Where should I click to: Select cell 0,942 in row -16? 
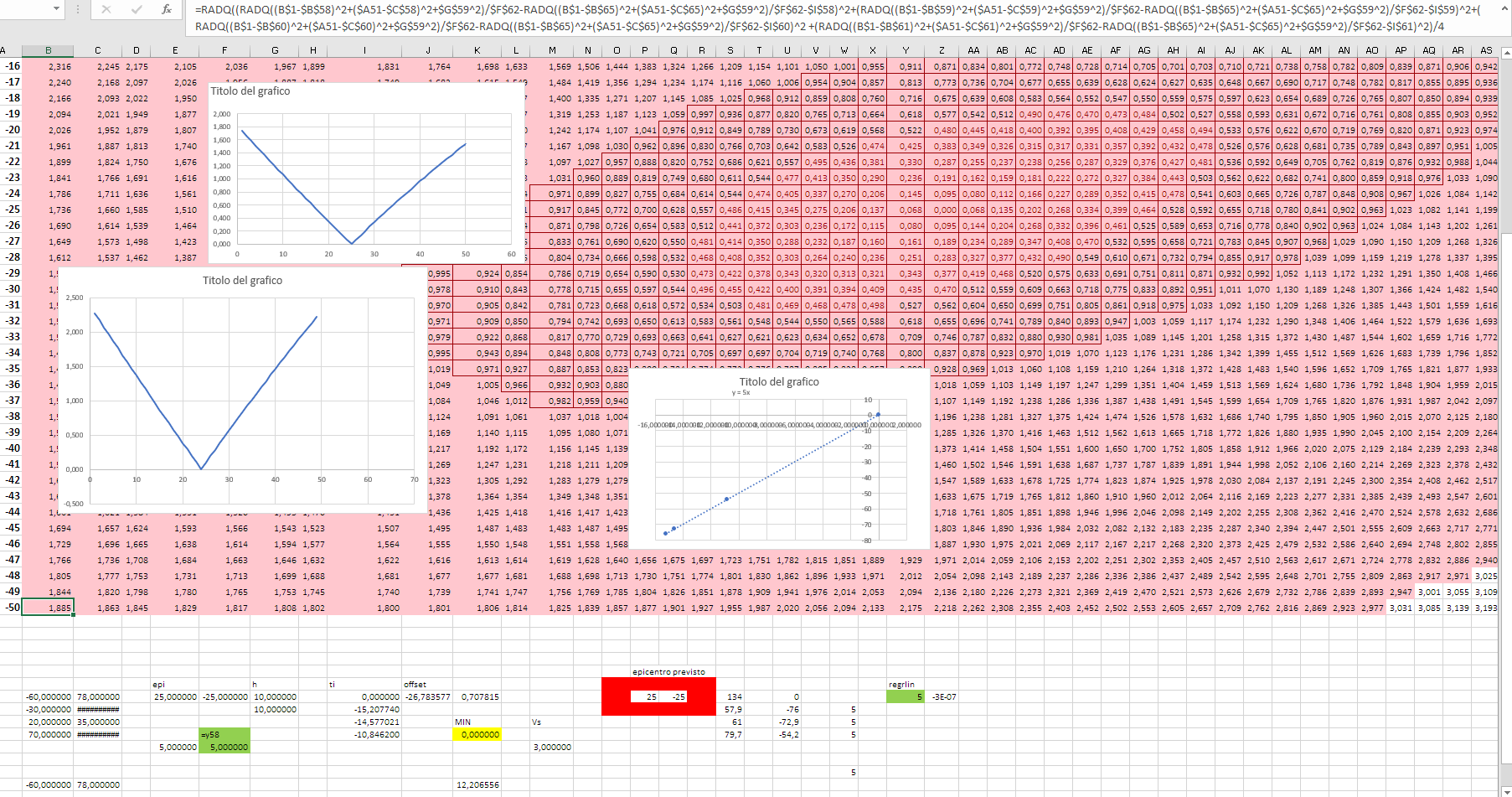(1486, 66)
